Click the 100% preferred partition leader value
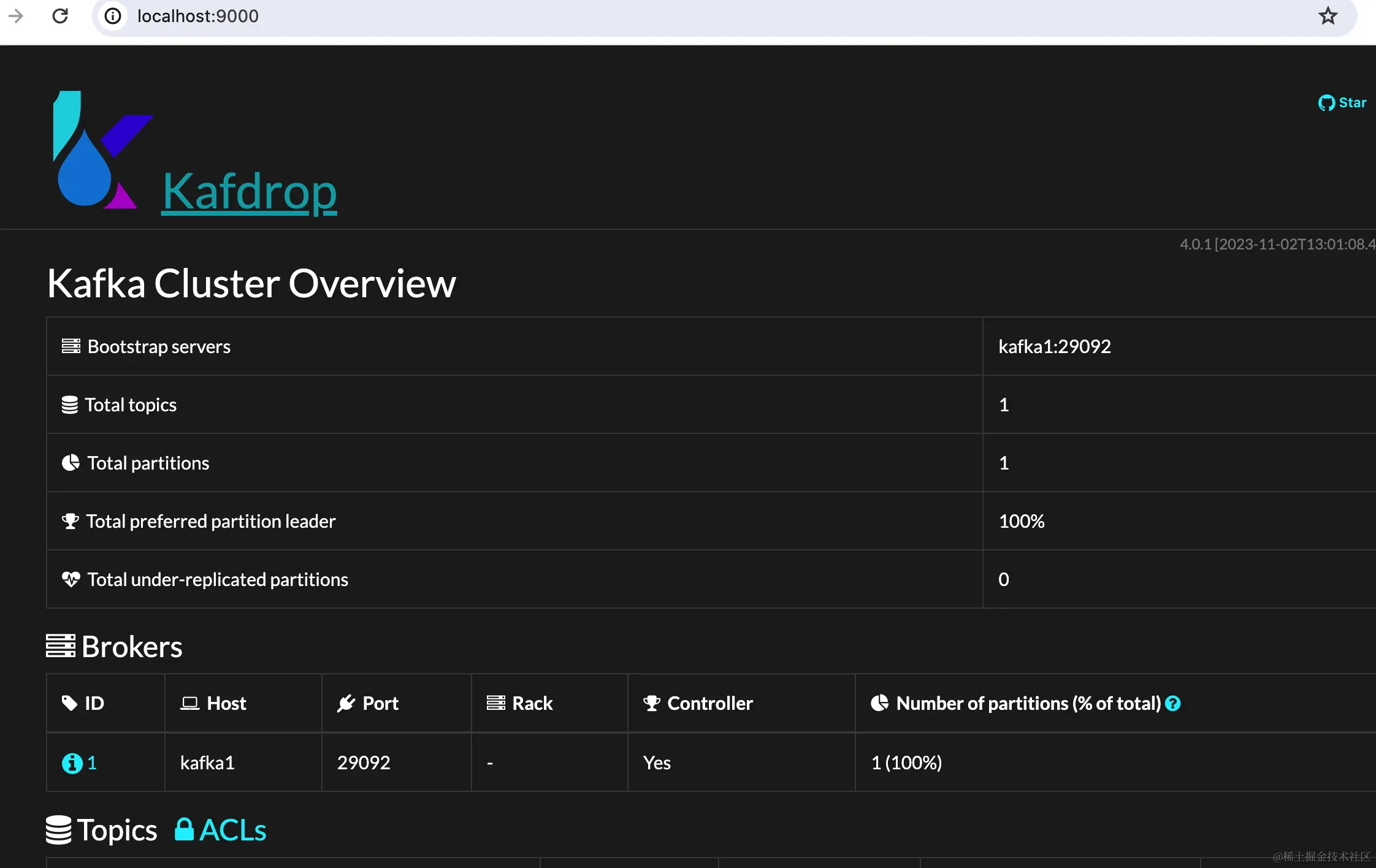 1022,521
